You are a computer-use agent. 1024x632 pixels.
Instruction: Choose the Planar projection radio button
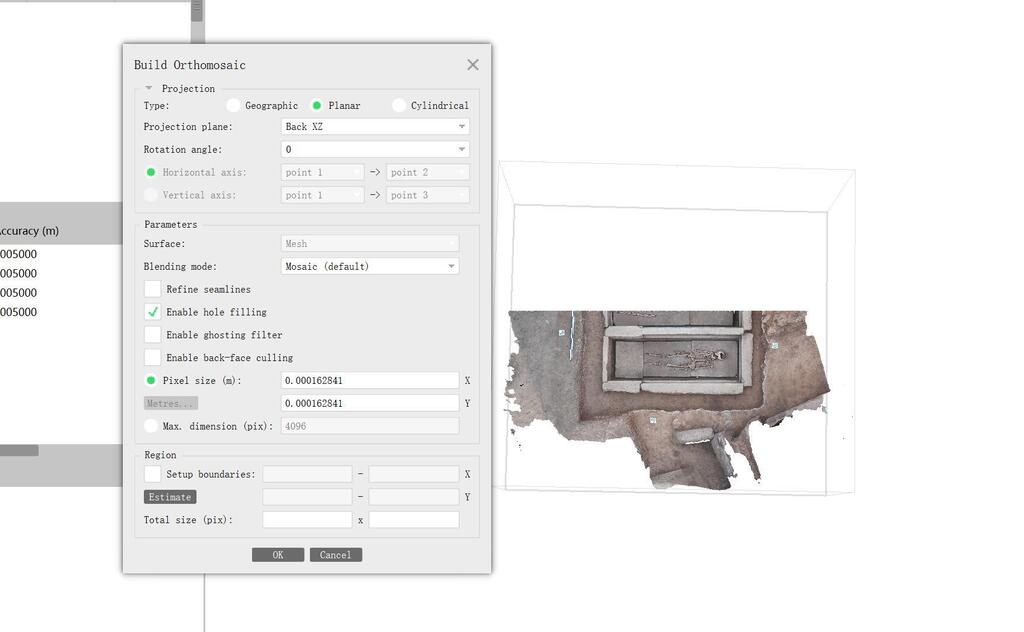317,105
